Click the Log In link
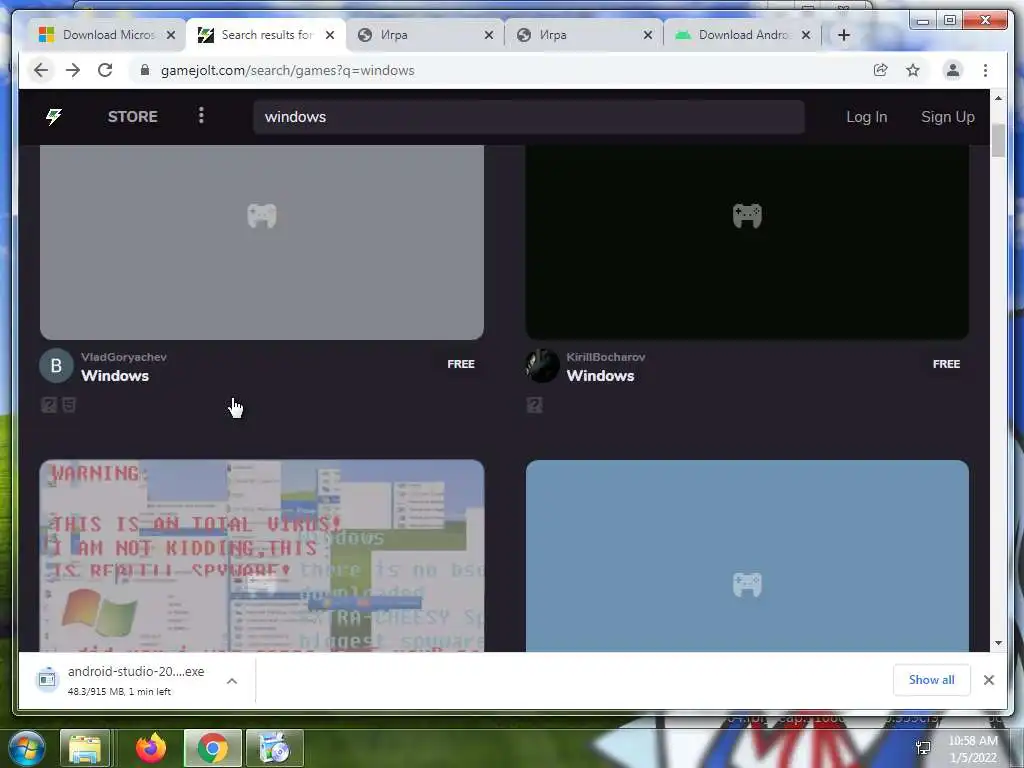The image size is (1024, 768). click(867, 117)
